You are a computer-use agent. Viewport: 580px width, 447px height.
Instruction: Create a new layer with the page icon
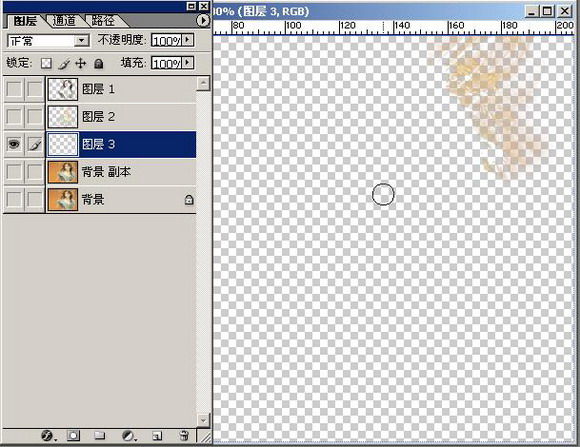pyautogui.click(x=157, y=436)
